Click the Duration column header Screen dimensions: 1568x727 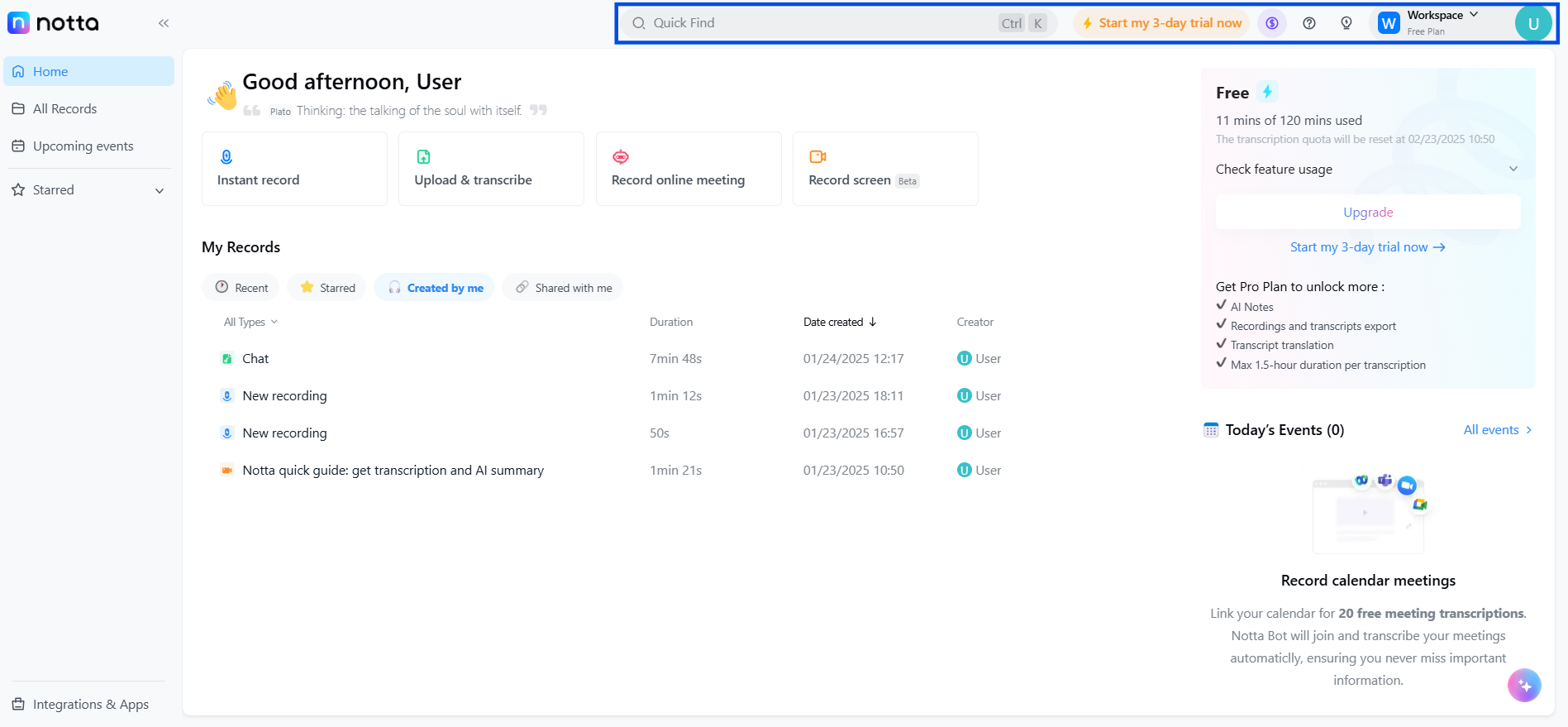tap(671, 322)
